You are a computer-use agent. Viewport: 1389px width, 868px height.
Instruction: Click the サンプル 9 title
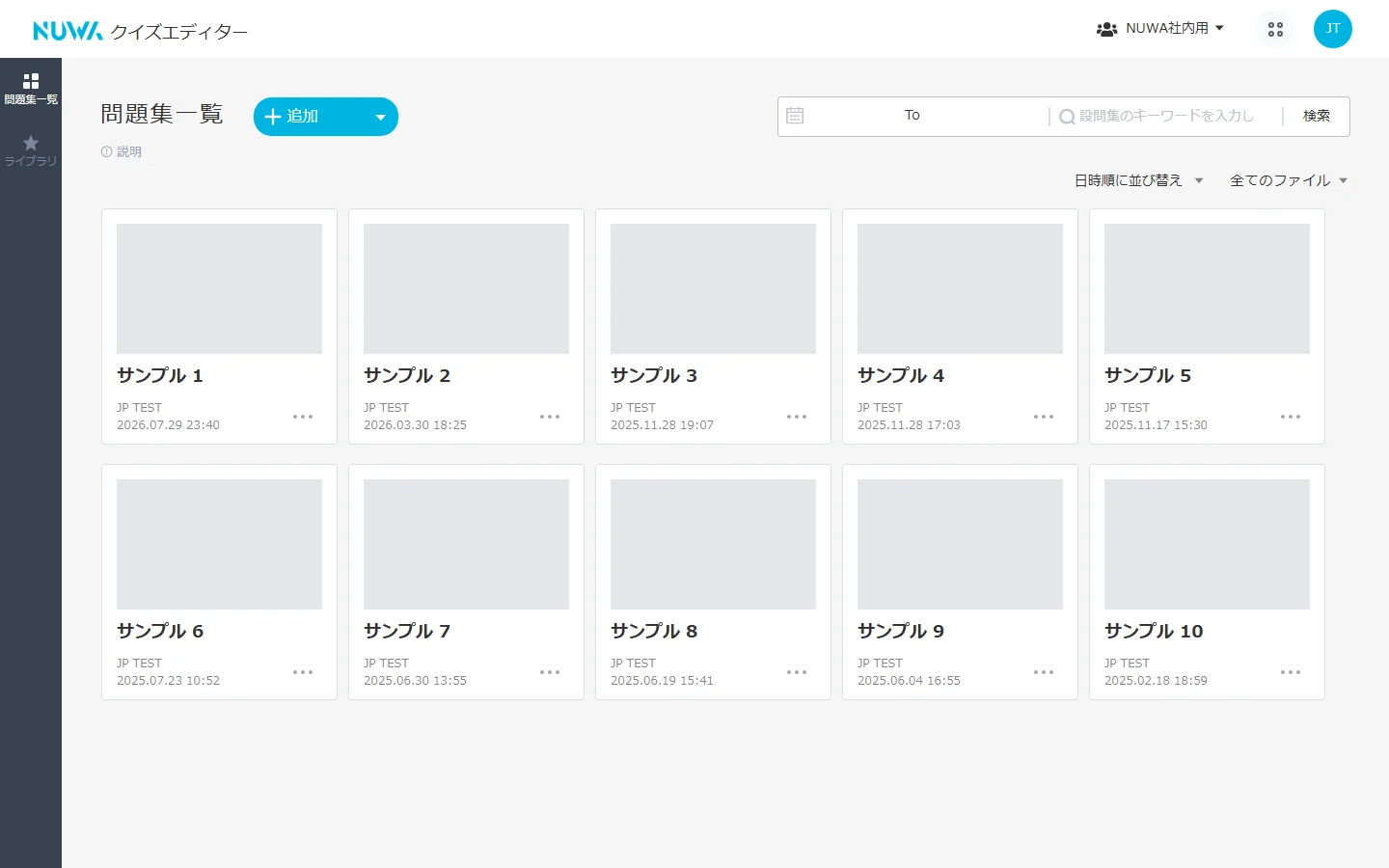901,631
